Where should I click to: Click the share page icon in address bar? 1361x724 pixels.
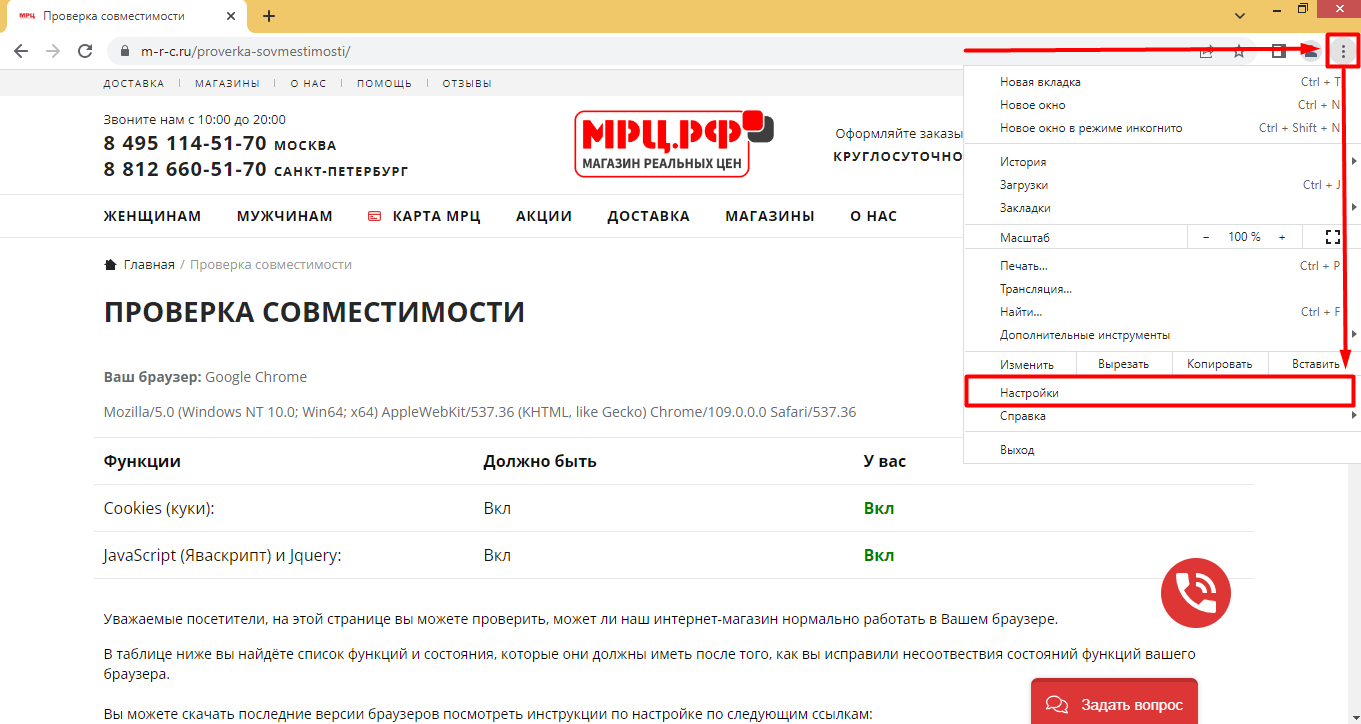[1207, 51]
